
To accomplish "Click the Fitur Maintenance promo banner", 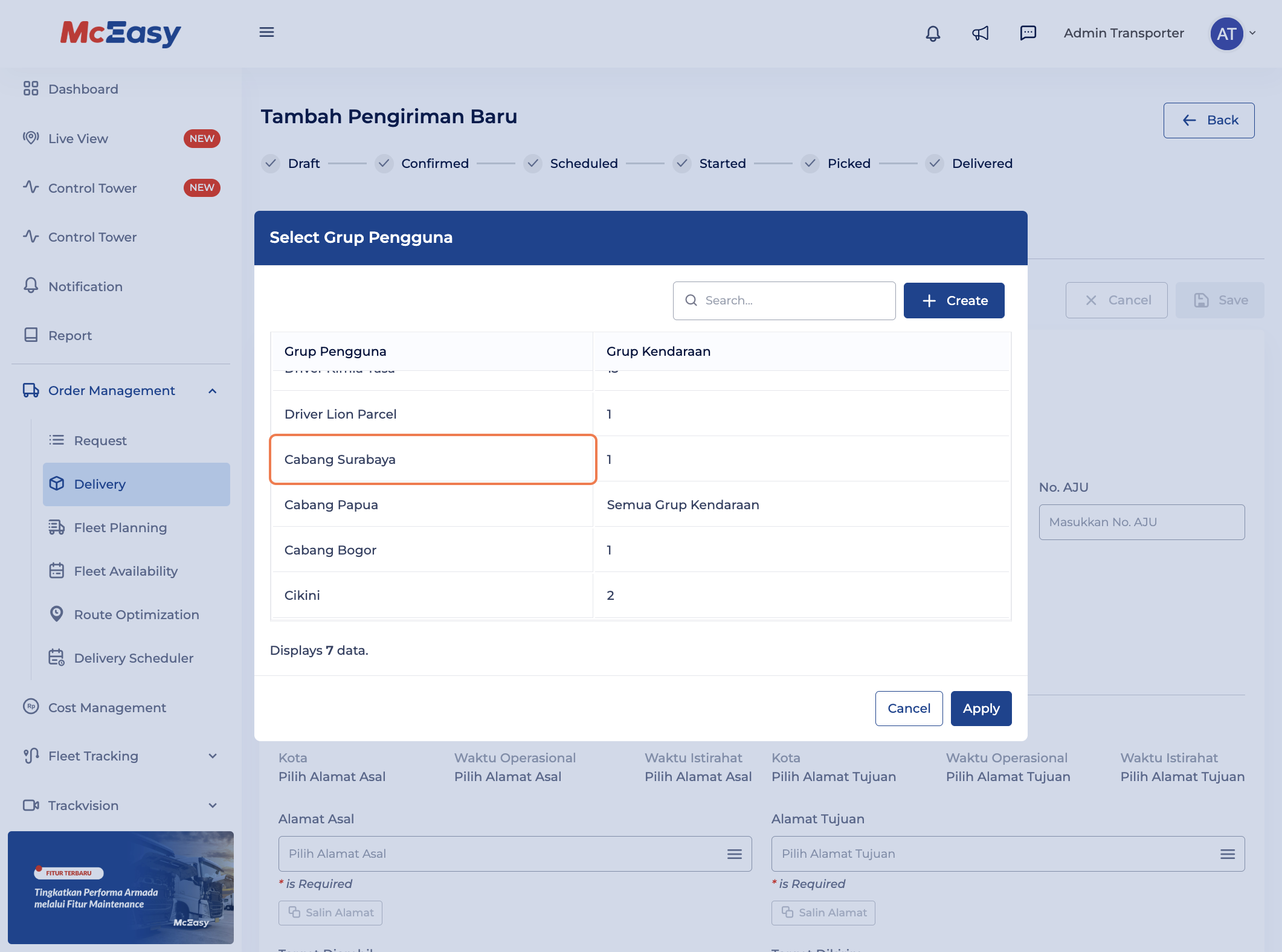I will point(120,887).
